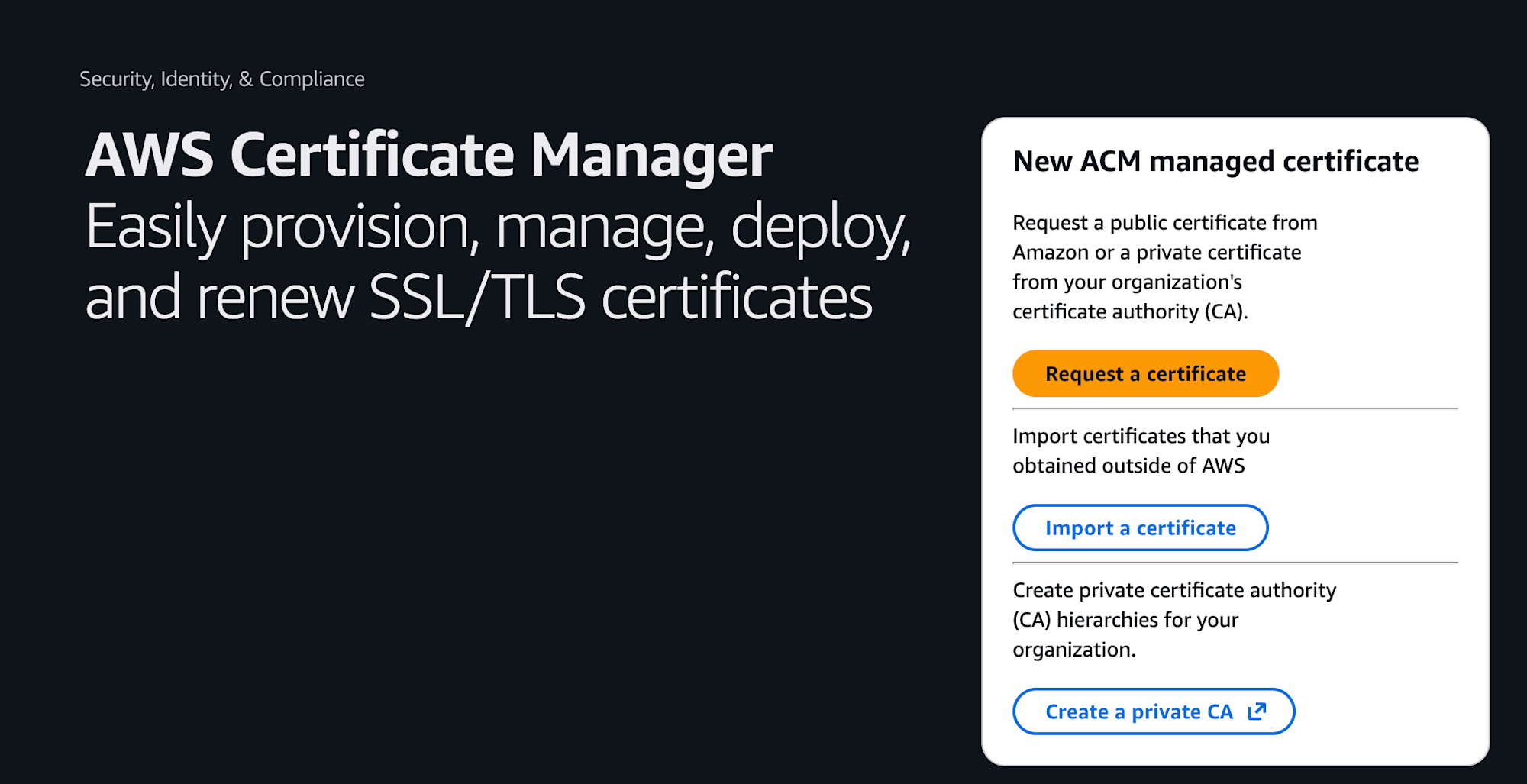Image resolution: width=1527 pixels, height=784 pixels.
Task: Click the divider line below Import a certificate
Action: pos(1235,563)
